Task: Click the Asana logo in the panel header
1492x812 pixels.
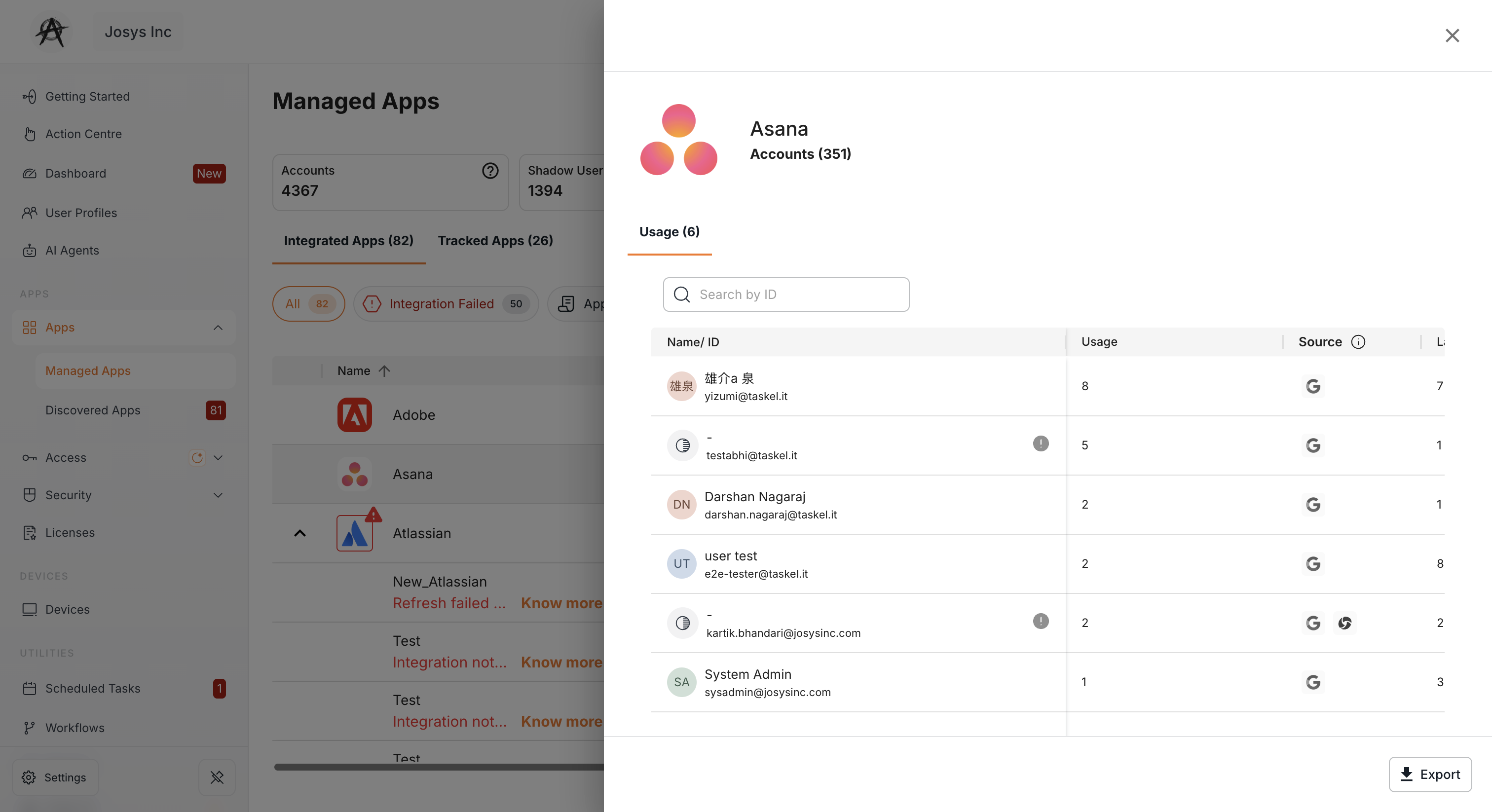Action: click(678, 140)
